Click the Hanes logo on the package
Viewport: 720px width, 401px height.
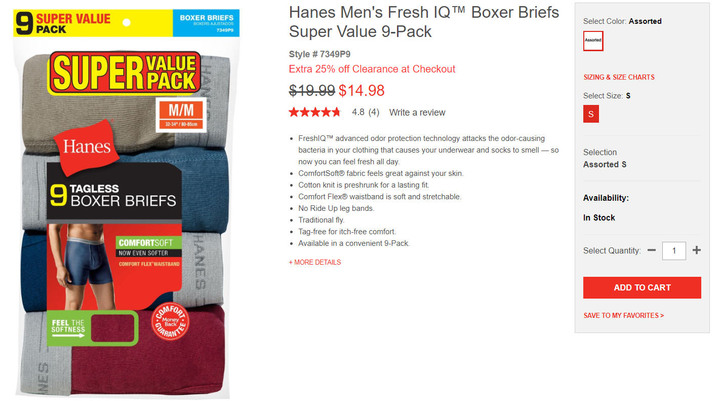86,147
